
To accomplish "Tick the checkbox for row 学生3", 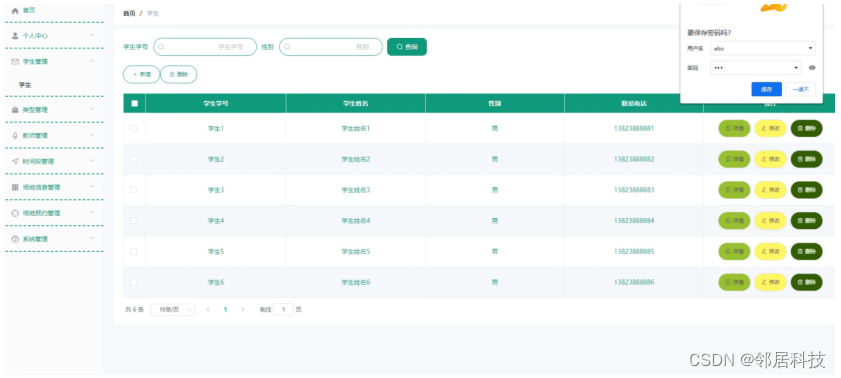I will click(134, 190).
